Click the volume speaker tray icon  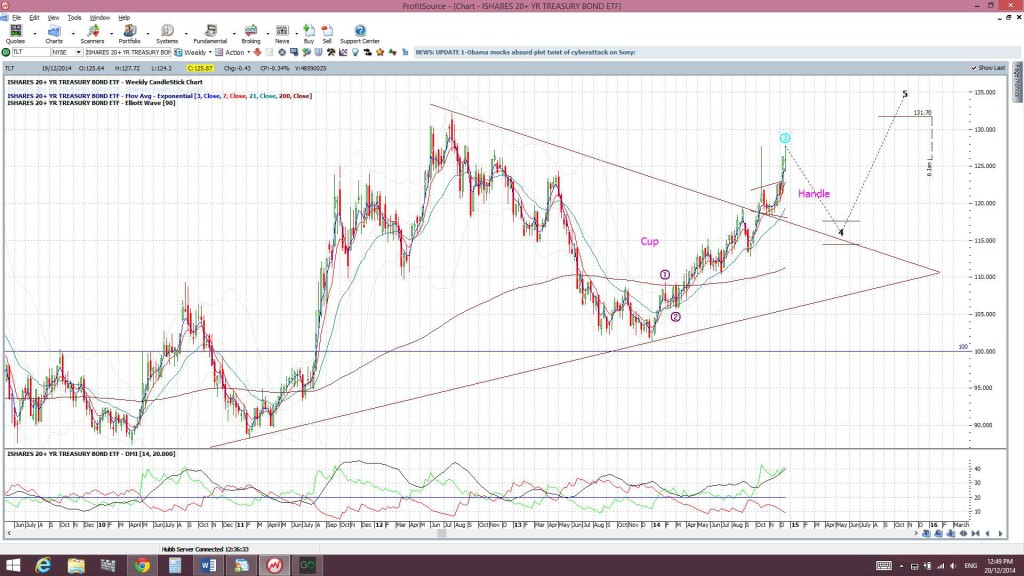(x=953, y=566)
